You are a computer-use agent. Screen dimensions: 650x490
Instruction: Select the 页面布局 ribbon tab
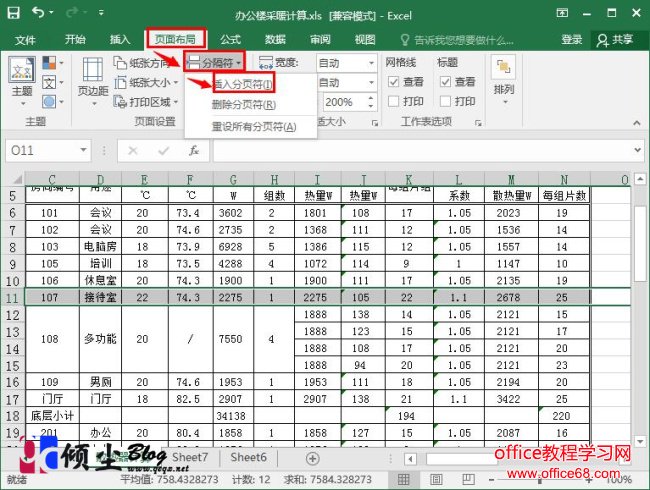[x=175, y=39]
